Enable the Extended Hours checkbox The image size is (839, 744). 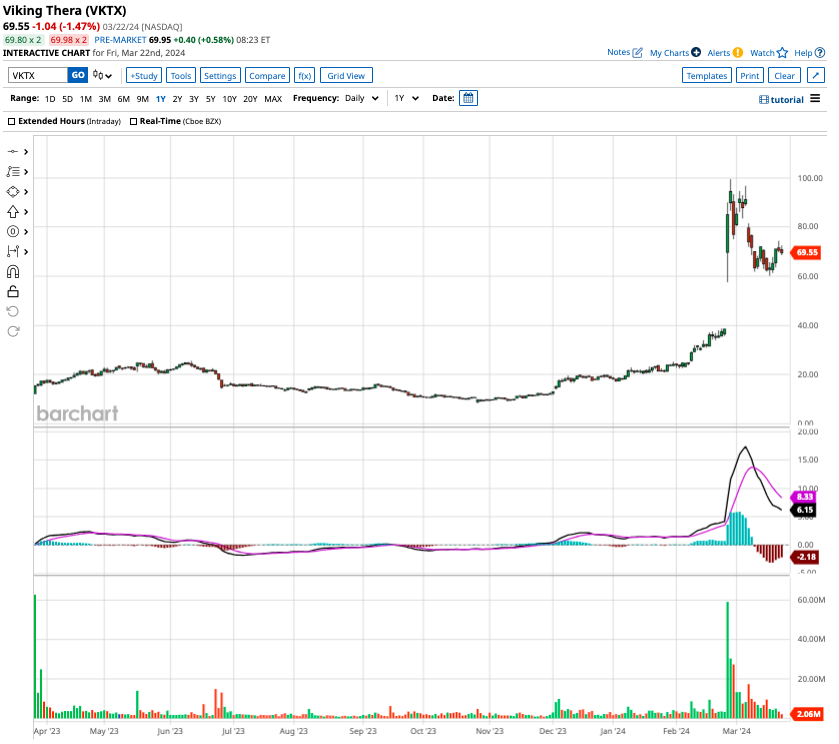click(12, 121)
